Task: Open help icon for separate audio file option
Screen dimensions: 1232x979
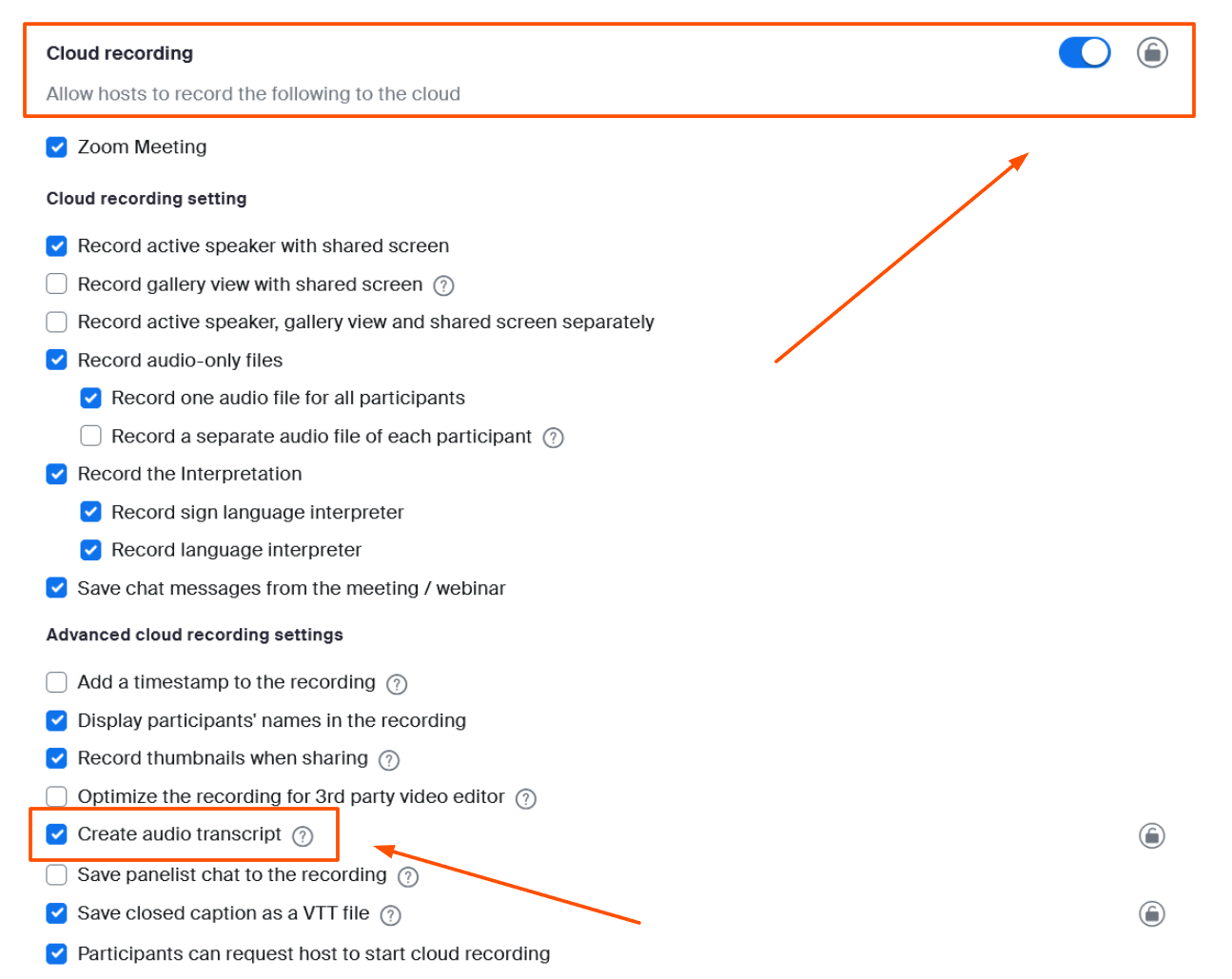Action: click(553, 438)
